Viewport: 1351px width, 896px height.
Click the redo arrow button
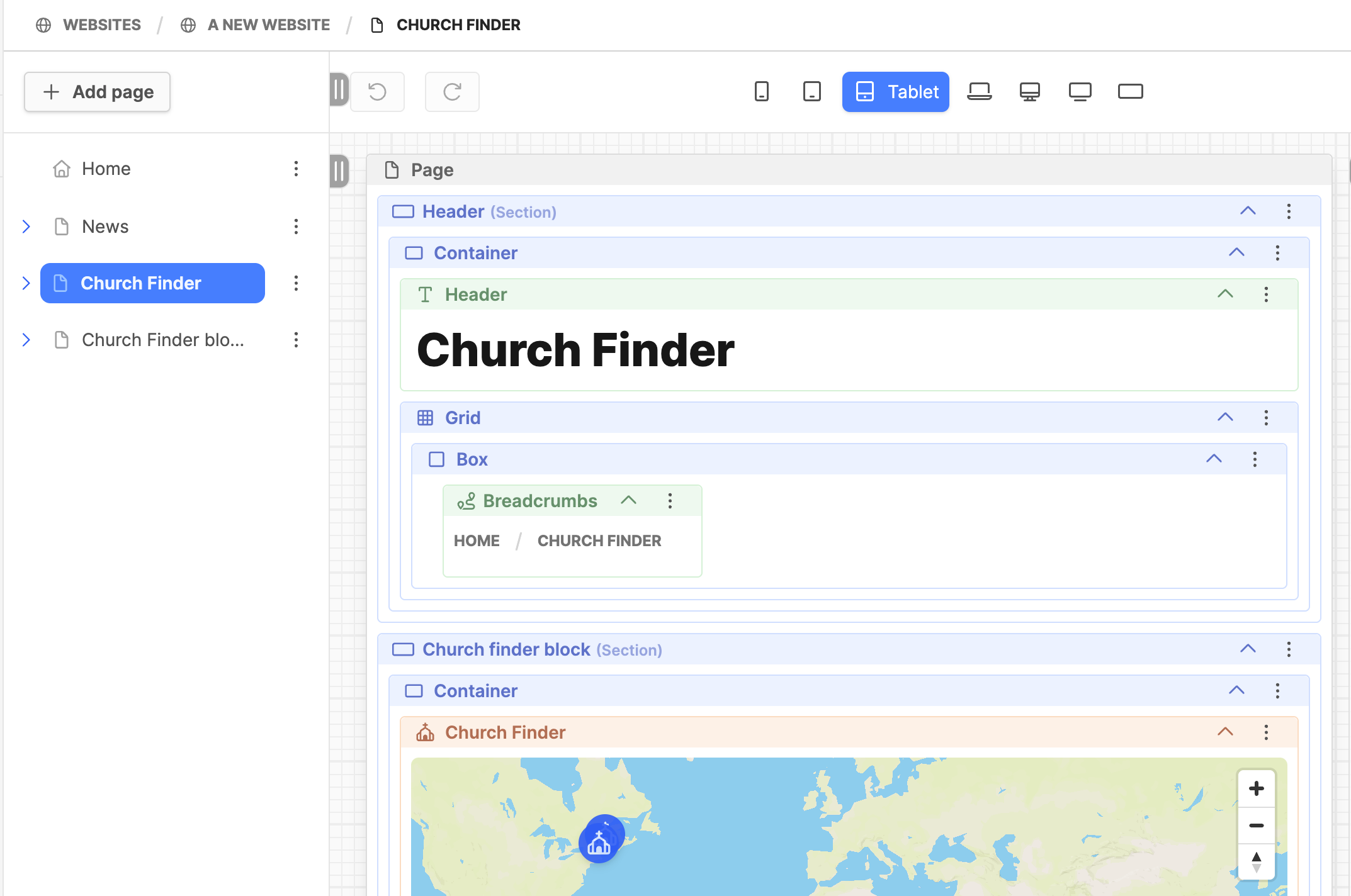click(452, 92)
